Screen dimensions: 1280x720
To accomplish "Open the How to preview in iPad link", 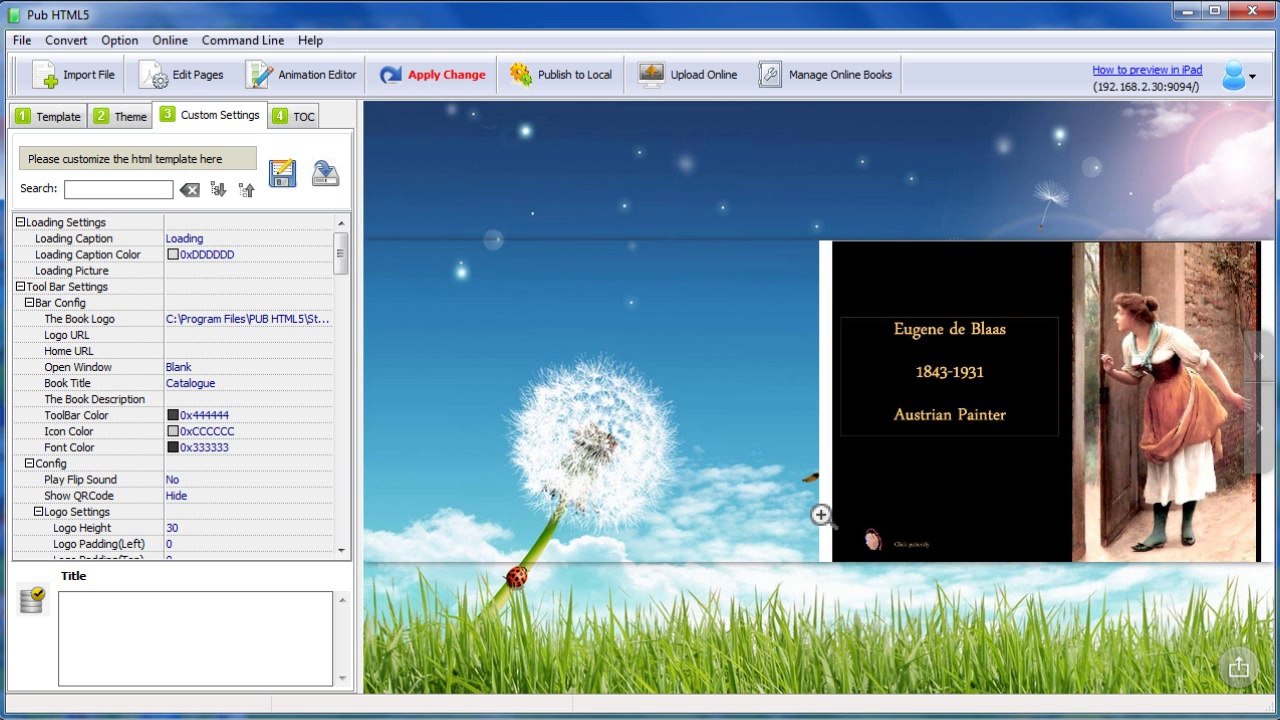I will 1147,70.
